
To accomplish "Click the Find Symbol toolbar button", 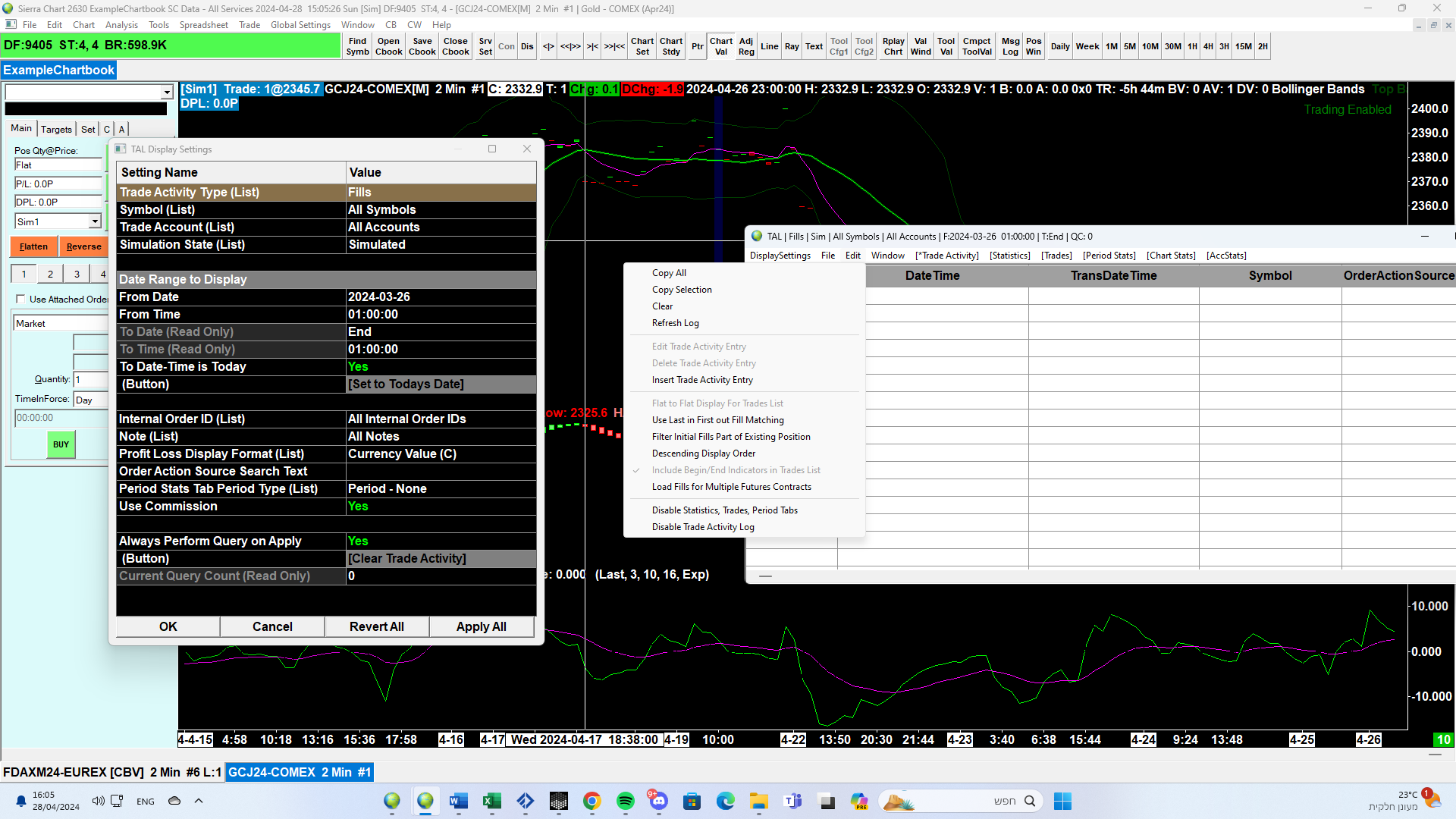I will click(x=357, y=46).
